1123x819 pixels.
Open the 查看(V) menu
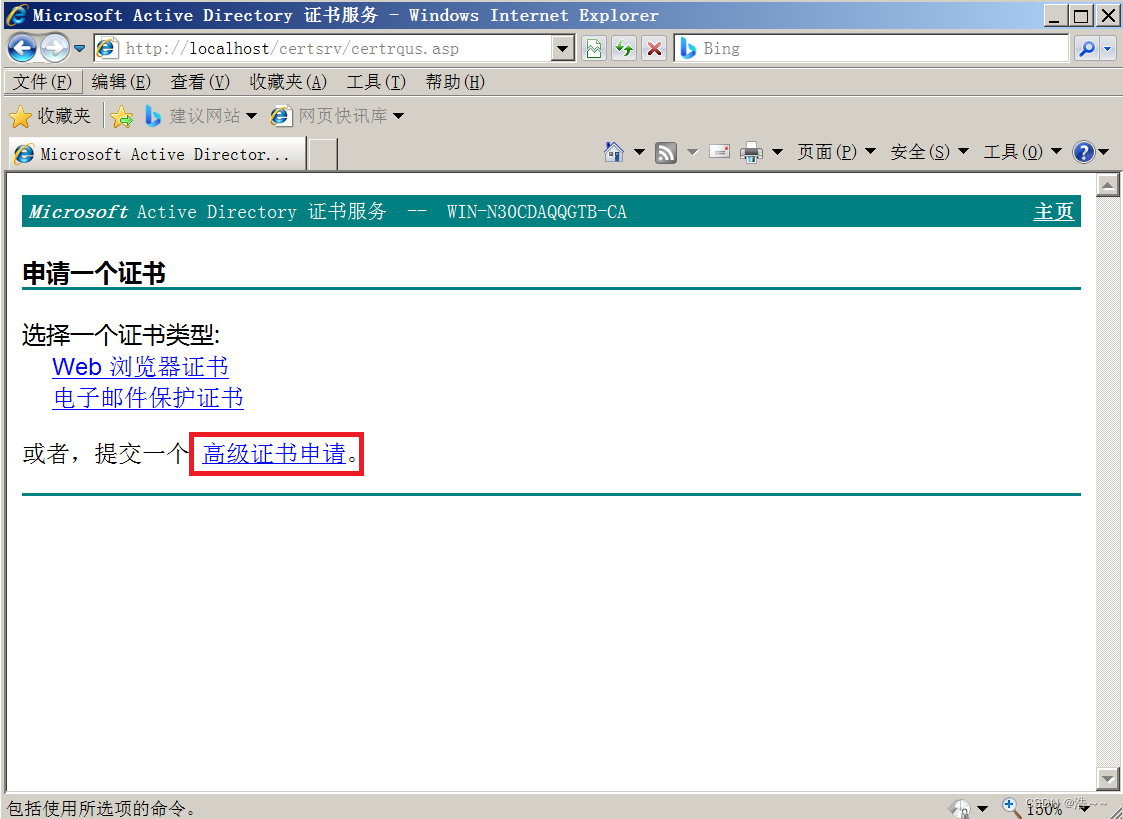[200, 82]
